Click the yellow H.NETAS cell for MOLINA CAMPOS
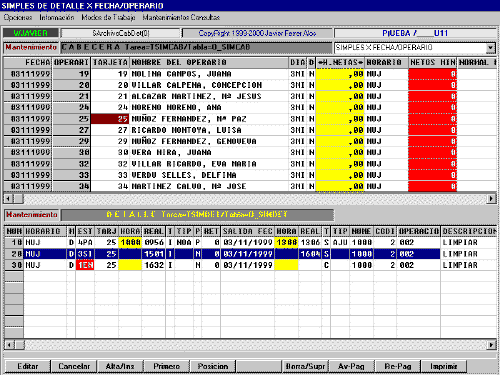The height and width of the screenshot is (375, 500). coord(340,74)
